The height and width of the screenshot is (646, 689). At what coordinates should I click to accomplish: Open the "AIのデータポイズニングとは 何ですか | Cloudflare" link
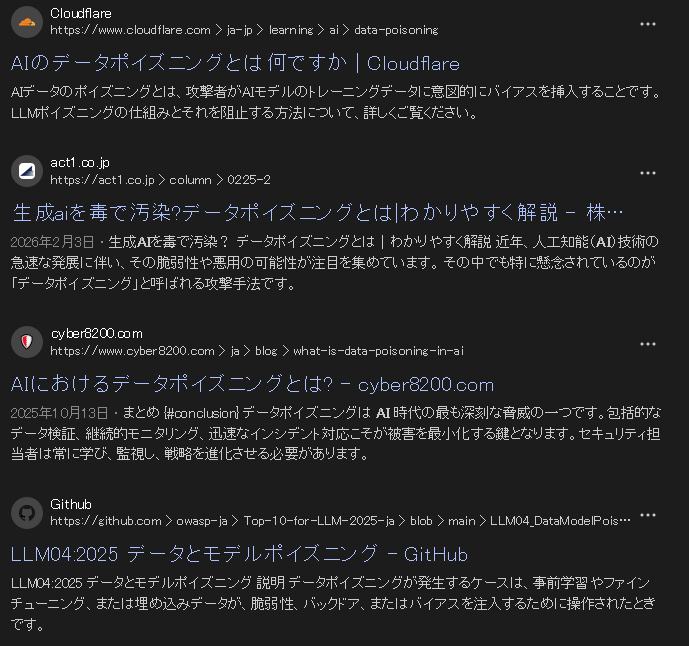point(235,64)
